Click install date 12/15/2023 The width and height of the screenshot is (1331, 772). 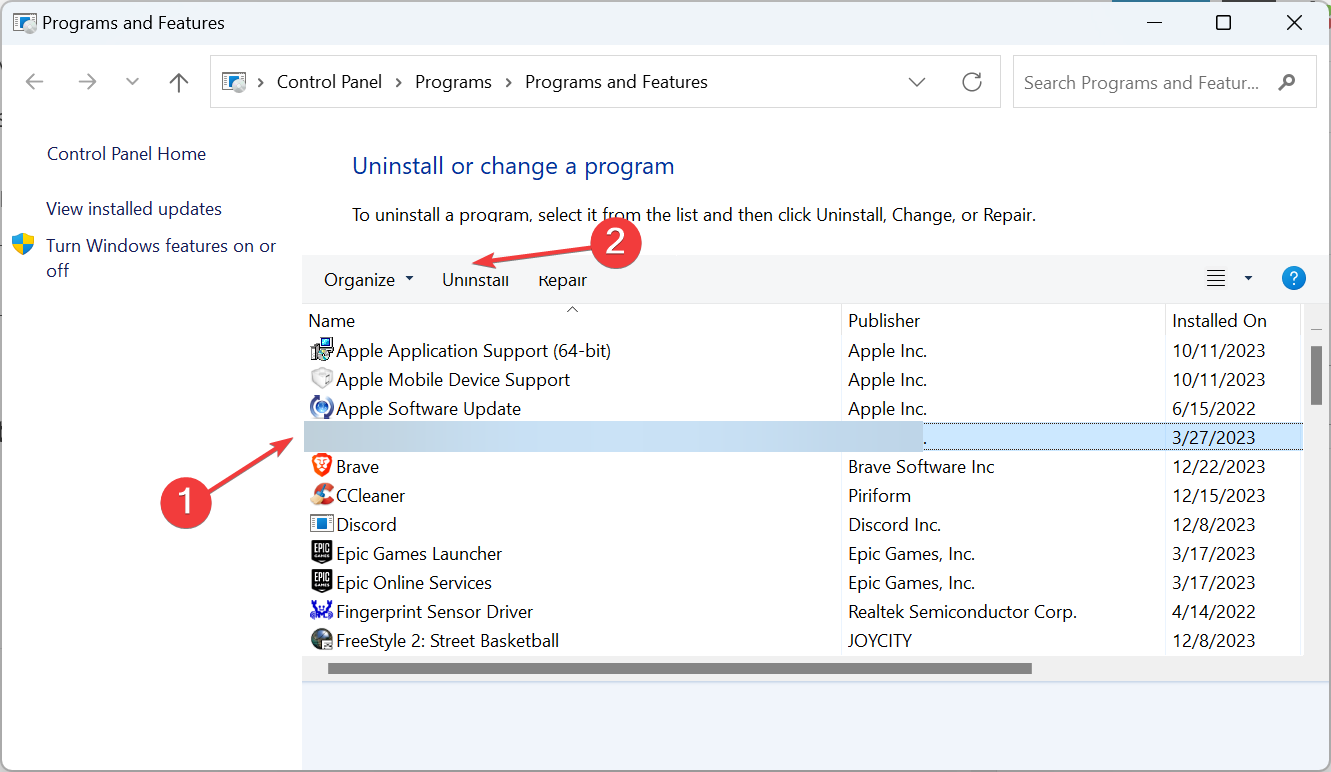(1218, 496)
